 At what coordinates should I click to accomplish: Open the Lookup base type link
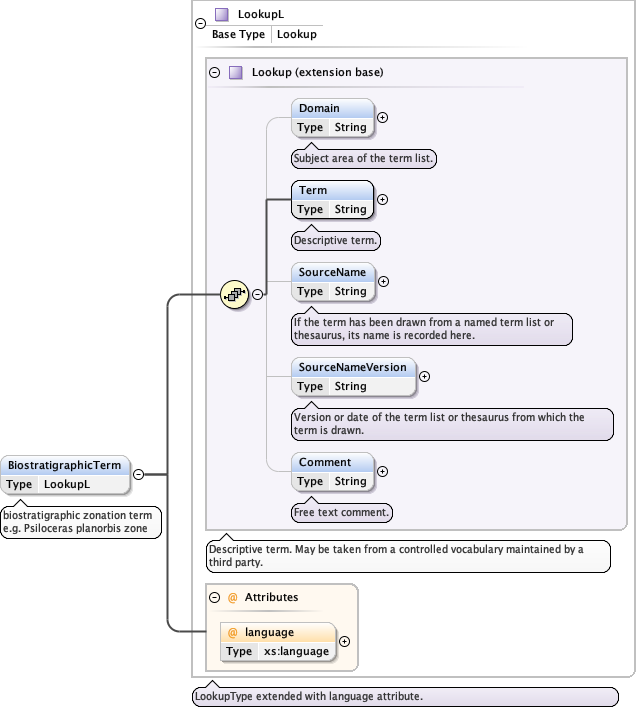(x=296, y=34)
